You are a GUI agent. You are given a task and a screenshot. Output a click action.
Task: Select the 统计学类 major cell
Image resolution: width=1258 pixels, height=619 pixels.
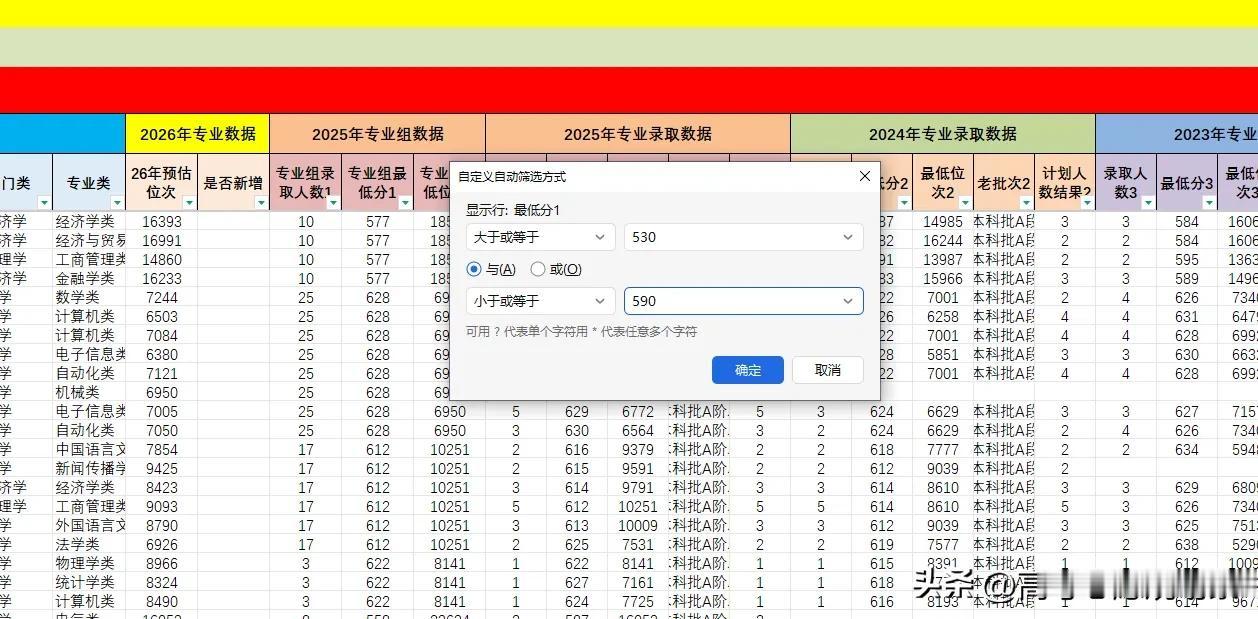click(x=90, y=583)
